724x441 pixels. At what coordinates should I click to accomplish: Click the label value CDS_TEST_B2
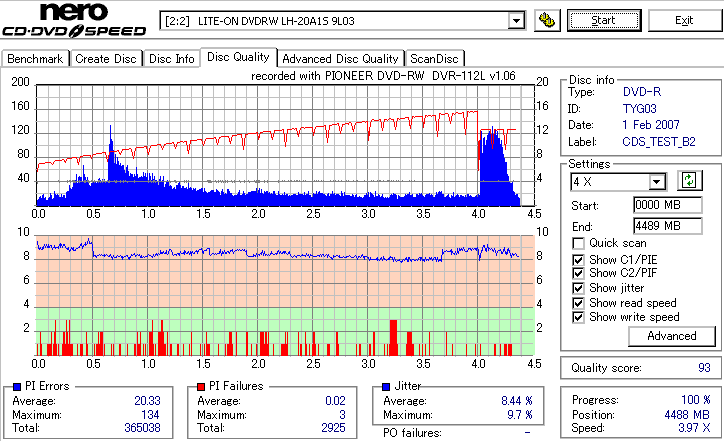(659, 142)
